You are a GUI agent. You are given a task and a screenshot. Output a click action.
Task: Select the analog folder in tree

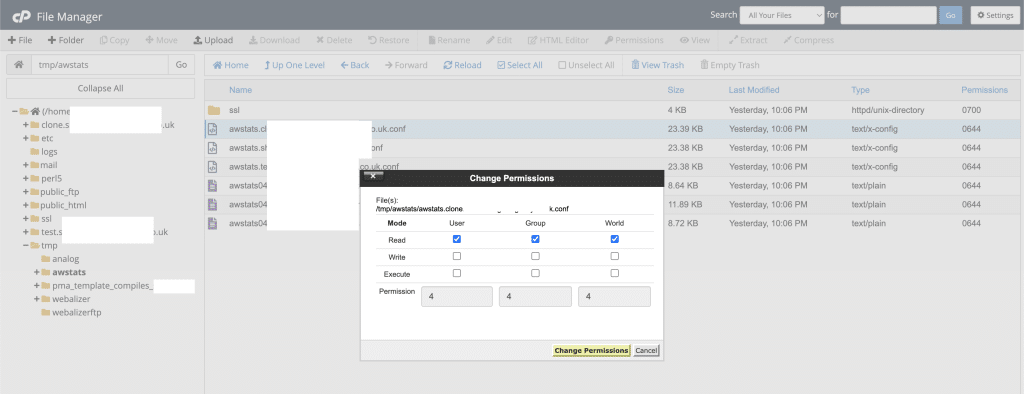tap(65, 259)
